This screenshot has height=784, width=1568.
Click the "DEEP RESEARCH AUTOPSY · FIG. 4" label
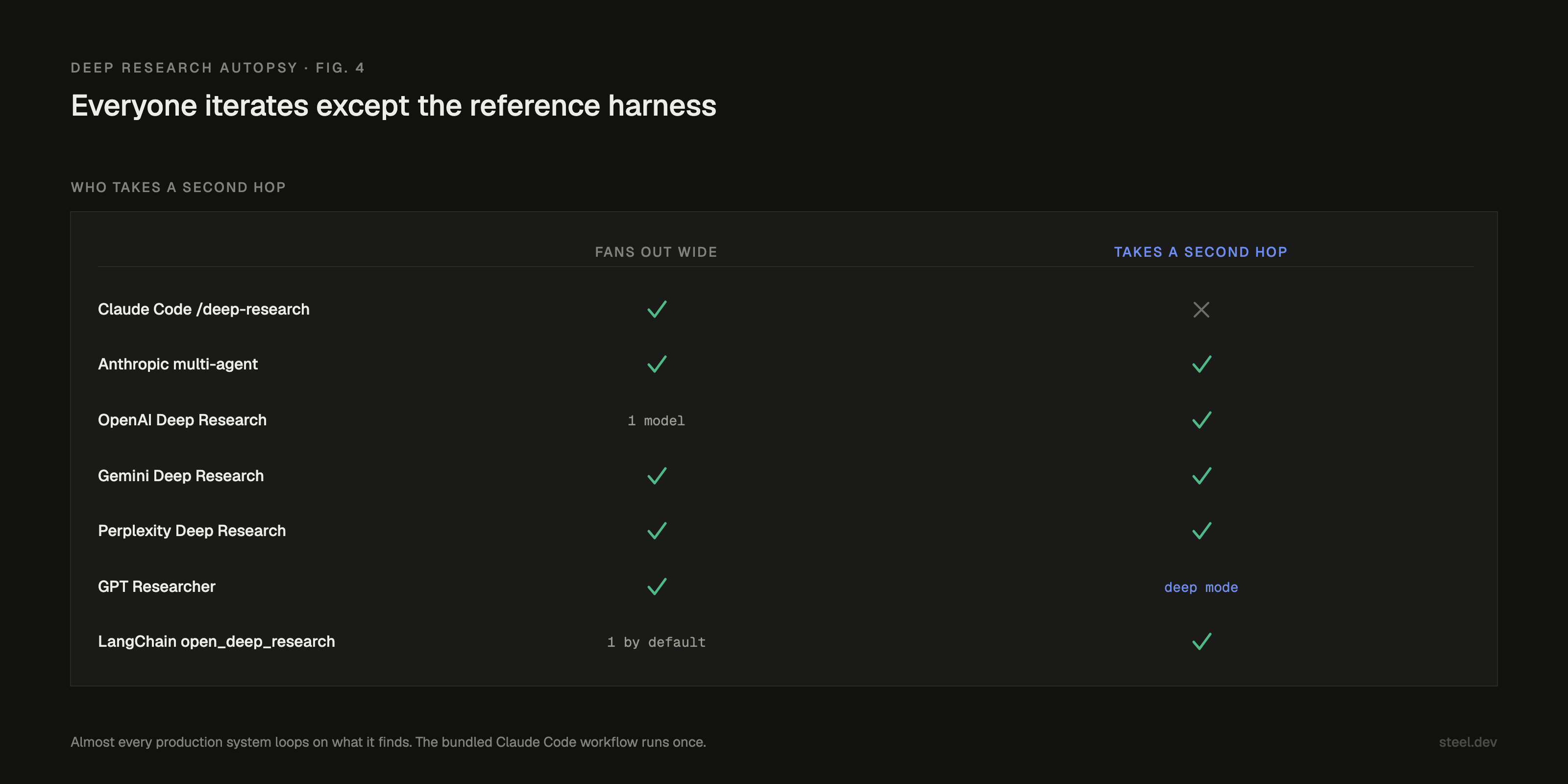point(218,68)
